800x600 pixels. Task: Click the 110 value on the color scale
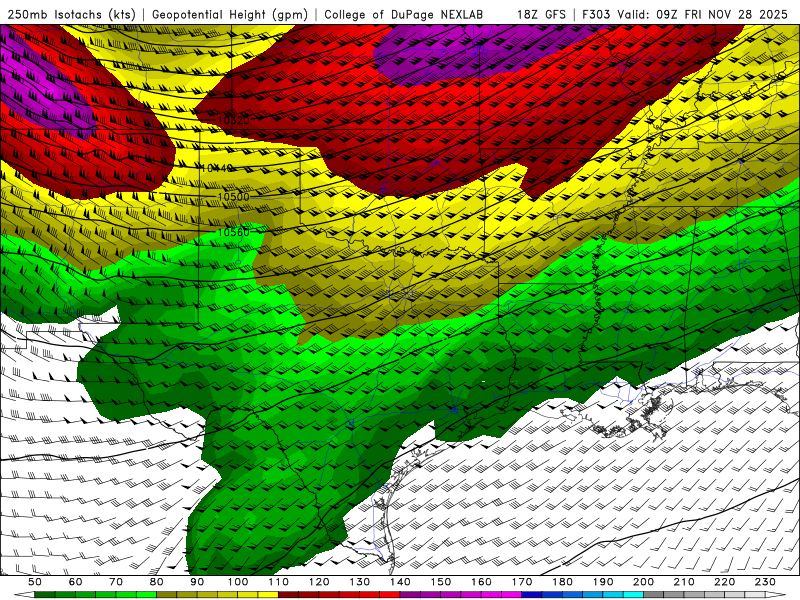[279, 582]
